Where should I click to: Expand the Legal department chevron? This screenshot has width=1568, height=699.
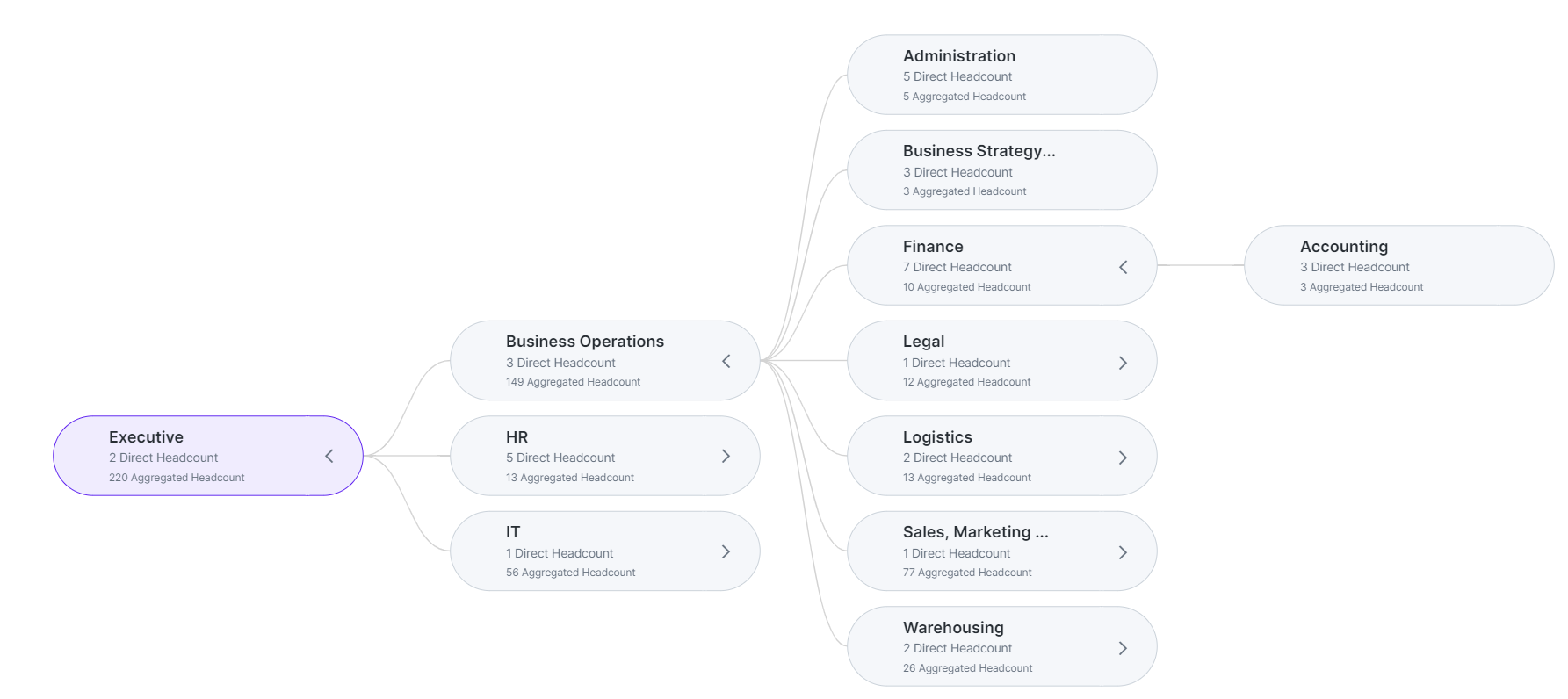click(x=1124, y=363)
